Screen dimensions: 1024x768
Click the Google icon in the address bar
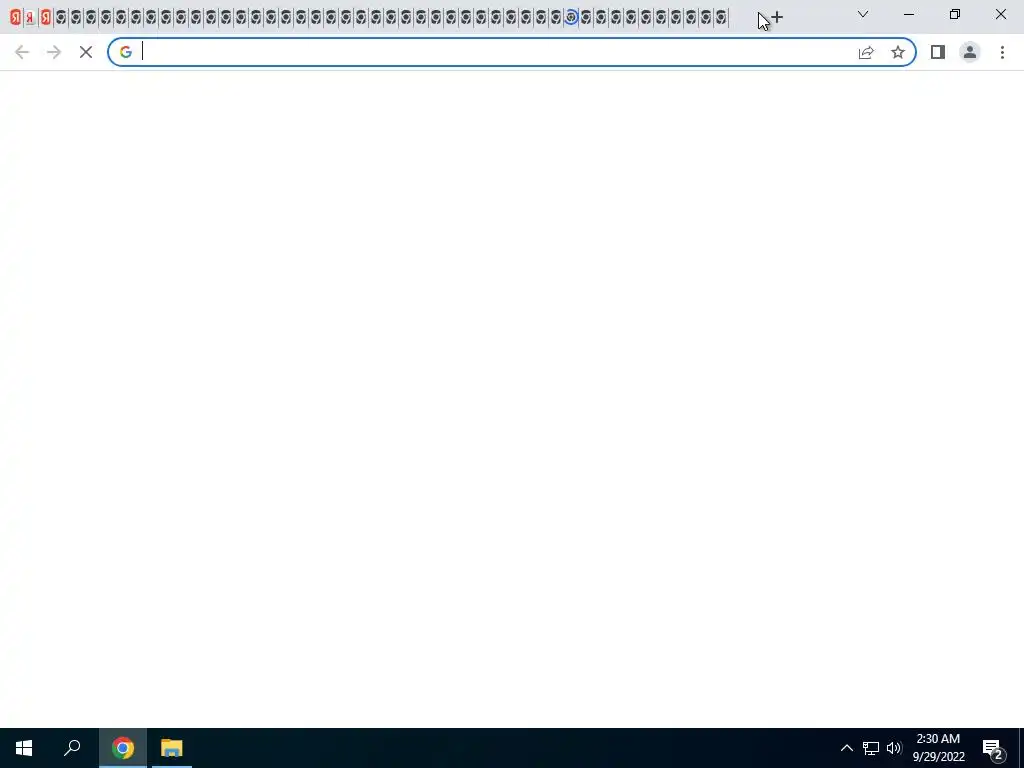point(125,52)
